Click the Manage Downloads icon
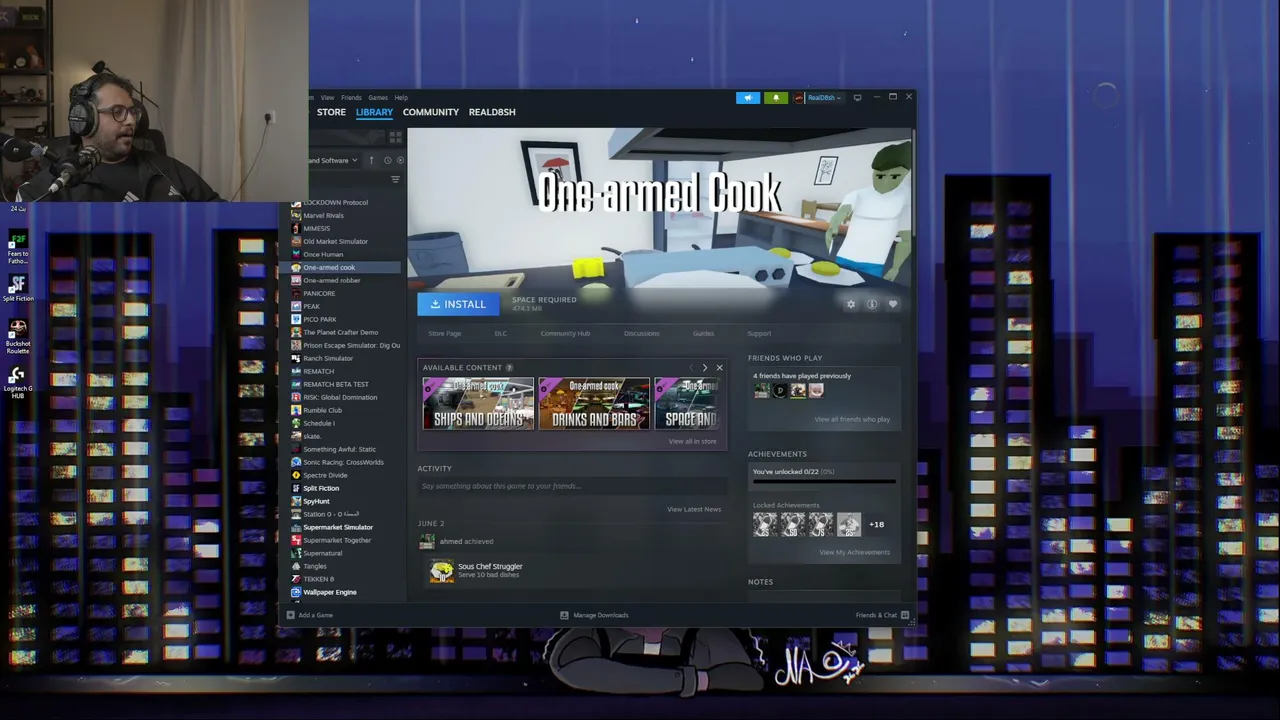Viewport: 1280px width, 720px height. click(564, 615)
